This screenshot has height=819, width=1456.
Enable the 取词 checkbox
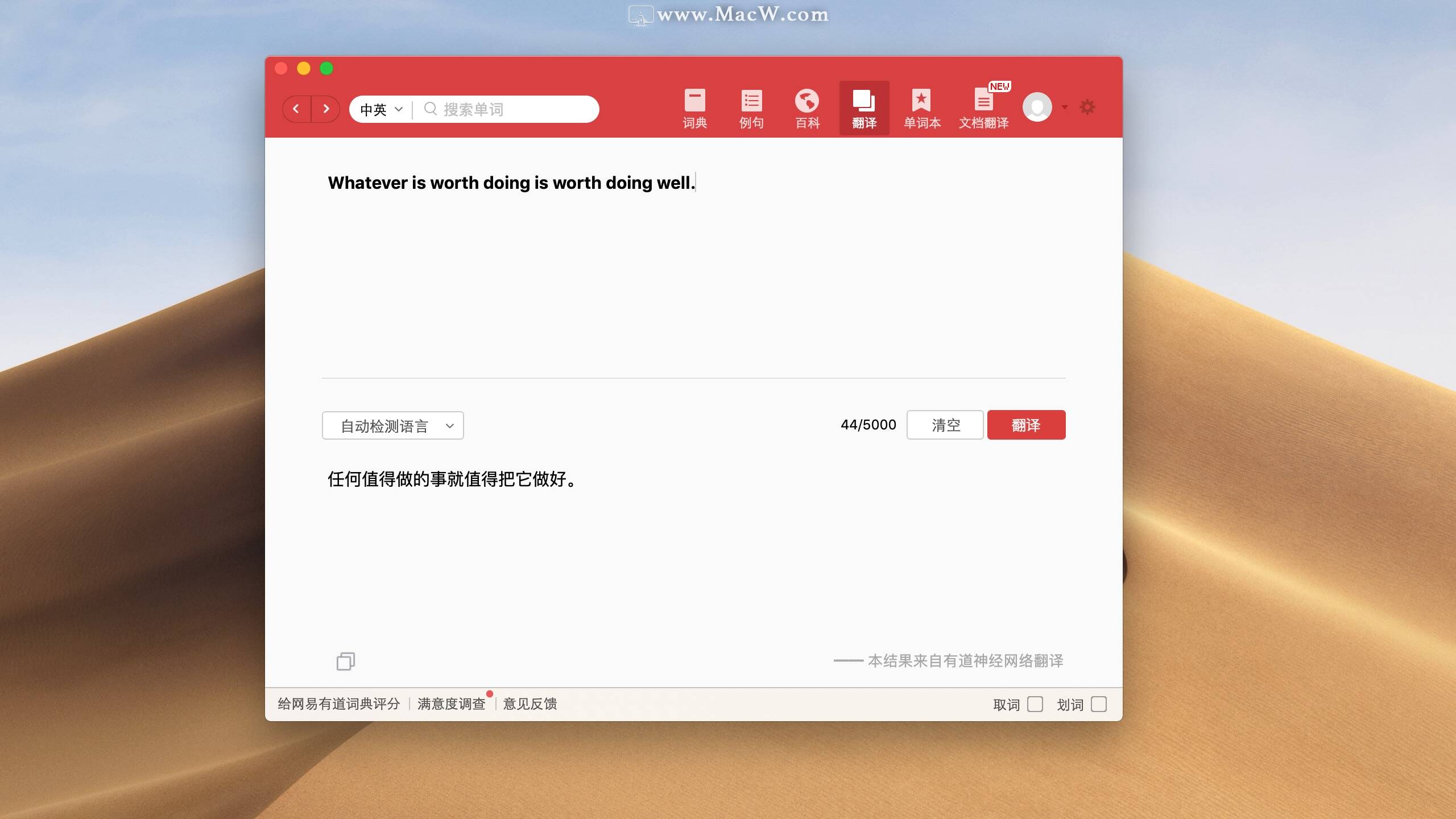(x=1035, y=704)
